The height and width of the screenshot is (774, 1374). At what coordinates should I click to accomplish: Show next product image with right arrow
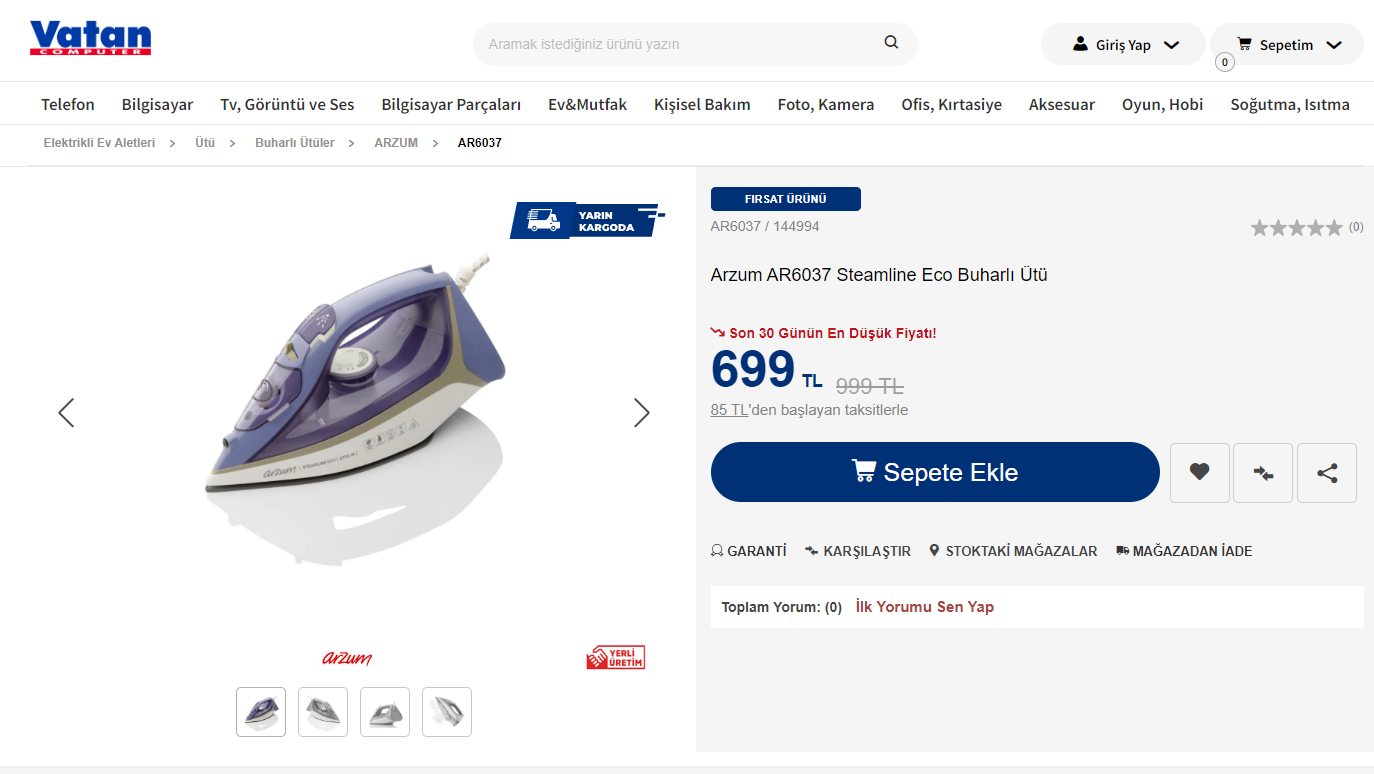(641, 413)
